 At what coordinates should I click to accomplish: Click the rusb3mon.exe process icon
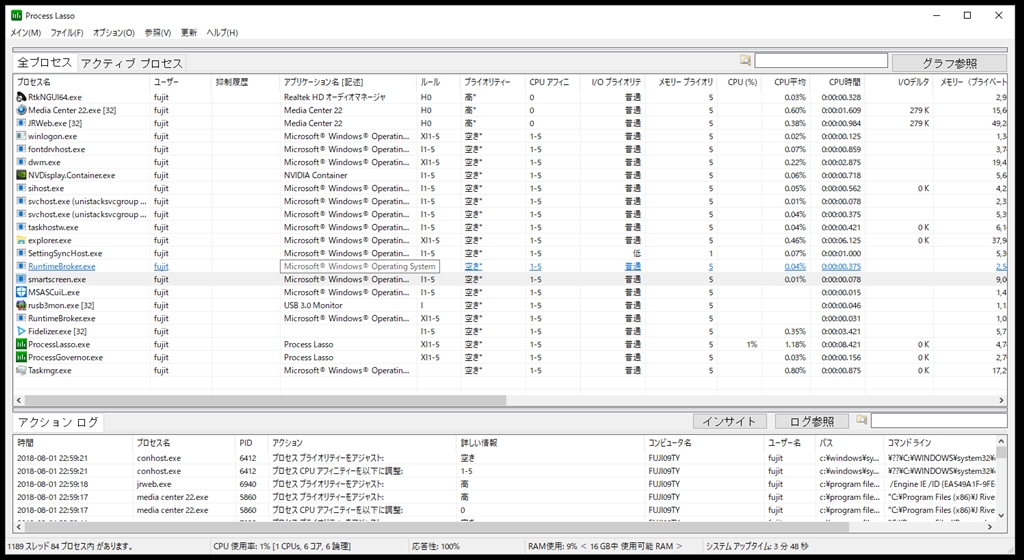pyautogui.click(x=21, y=305)
